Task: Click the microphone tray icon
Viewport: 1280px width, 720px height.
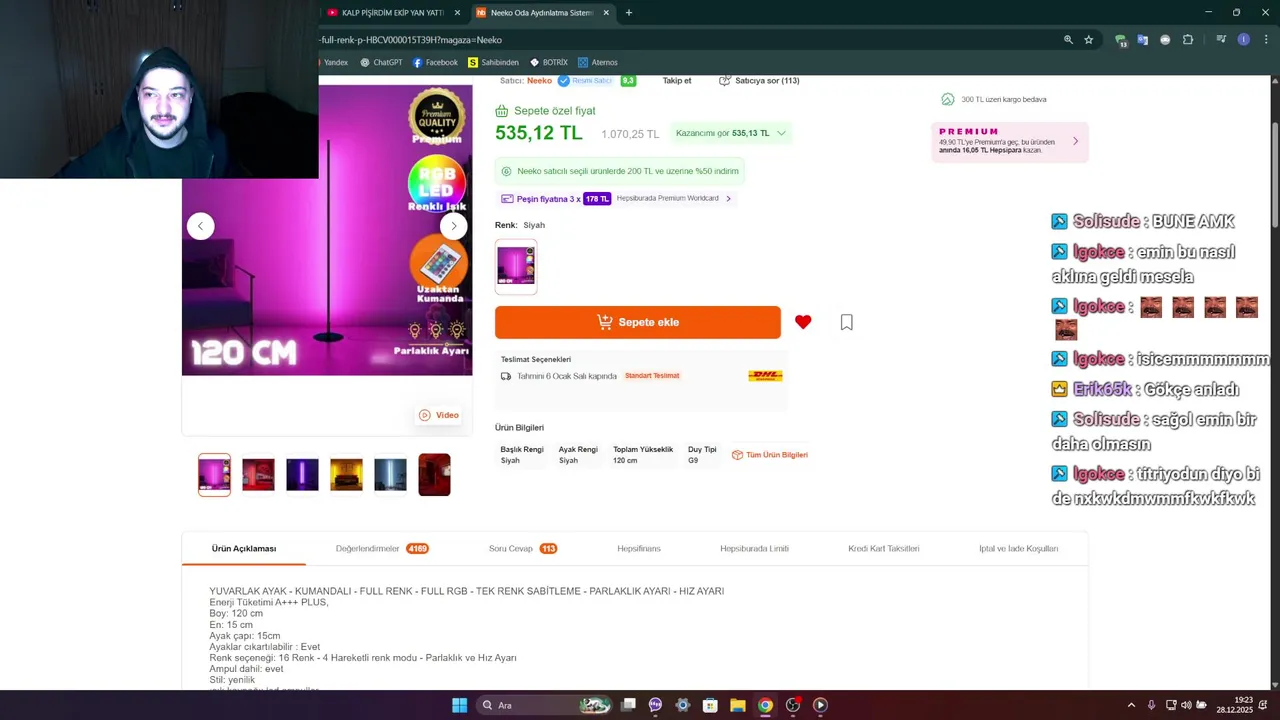Action: pyautogui.click(x=1151, y=705)
